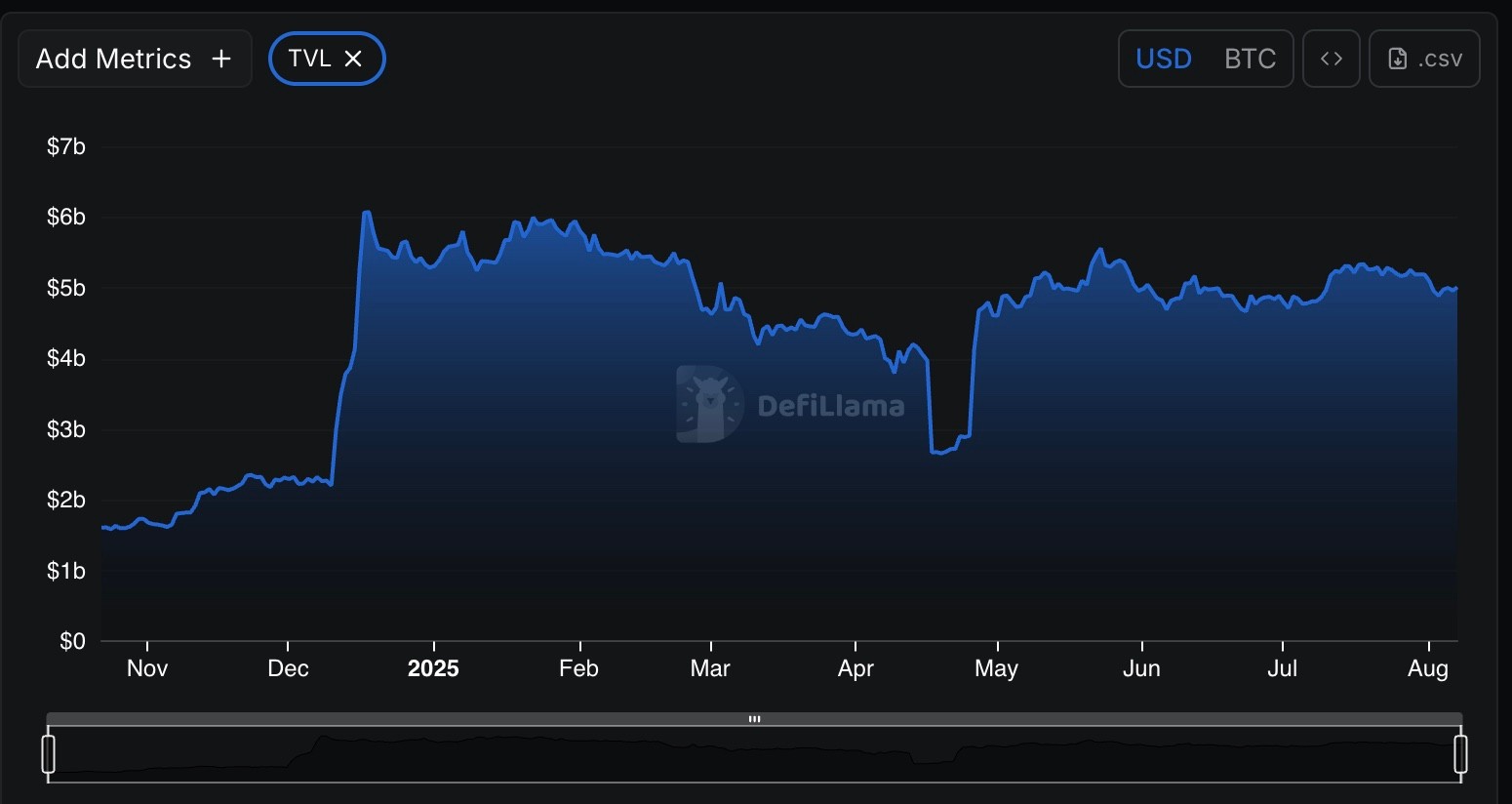
Task: Switch the chart denomination to BTC
Action: pyautogui.click(x=1250, y=60)
